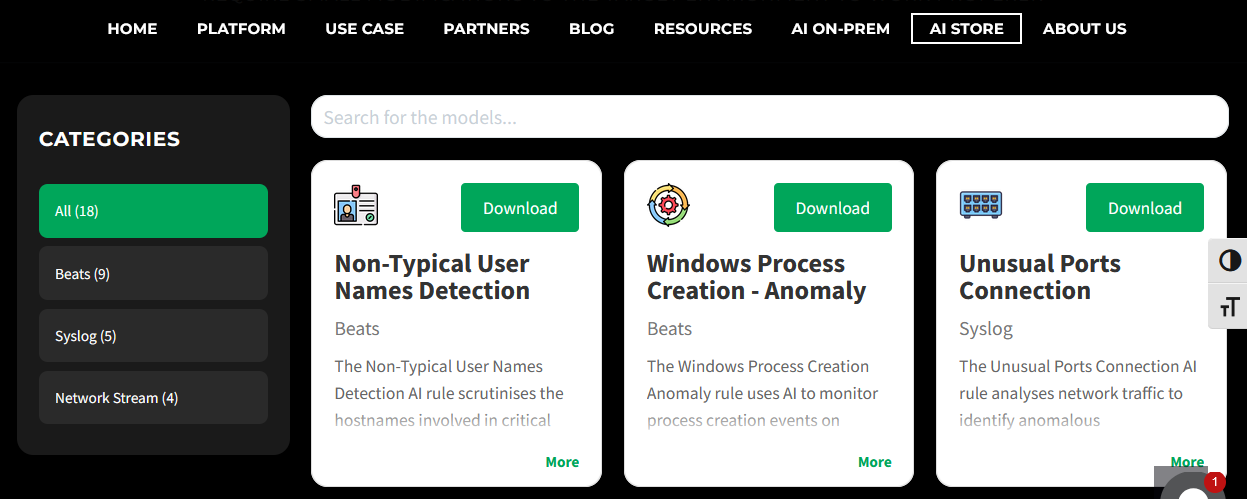The height and width of the screenshot is (499, 1247).
Task: Filter models by Syslog (5) category
Action: (x=153, y=336)
